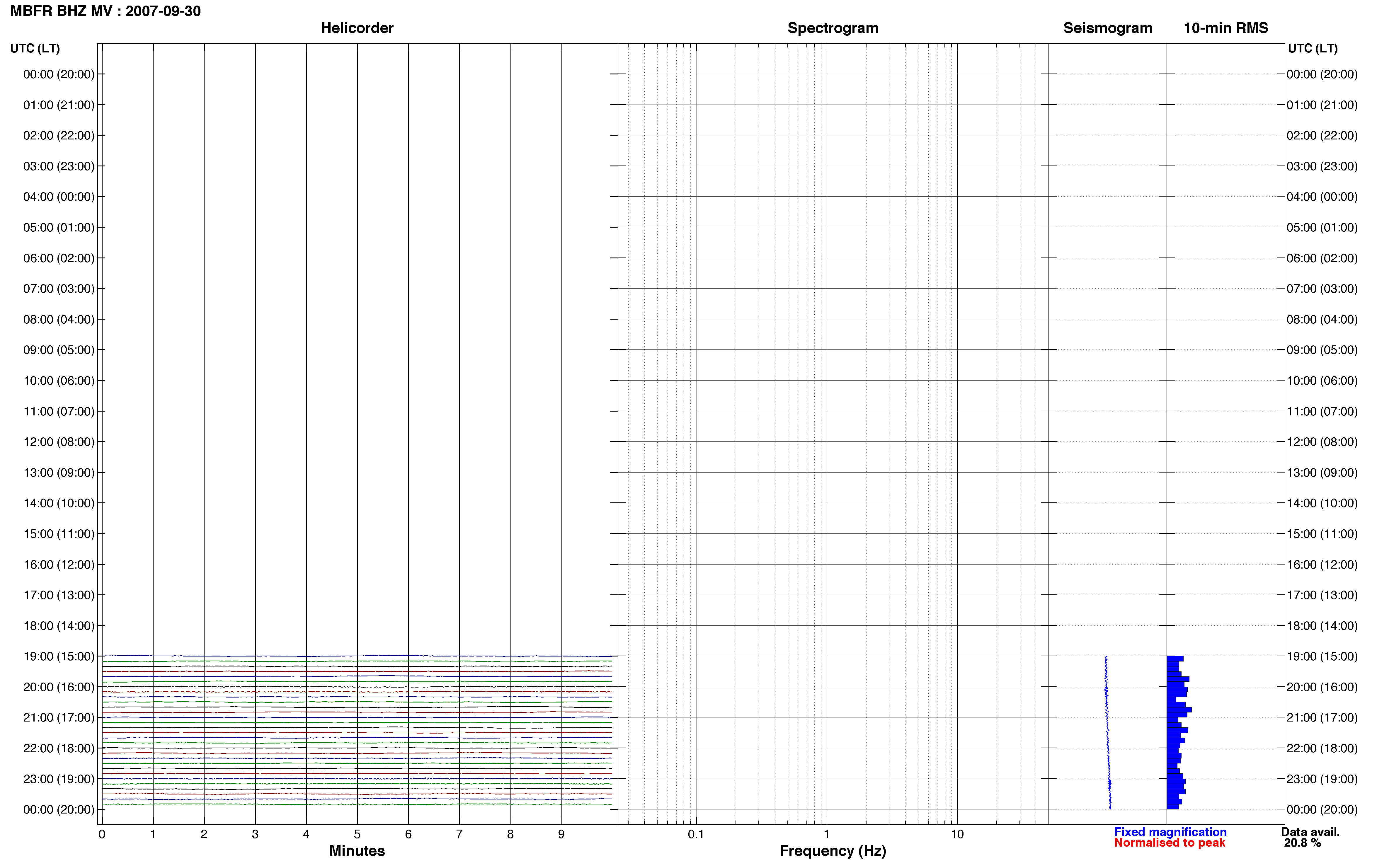
Task: Select right axis label '22:00 (18:00)'
Action: (x=1322, y=748)
